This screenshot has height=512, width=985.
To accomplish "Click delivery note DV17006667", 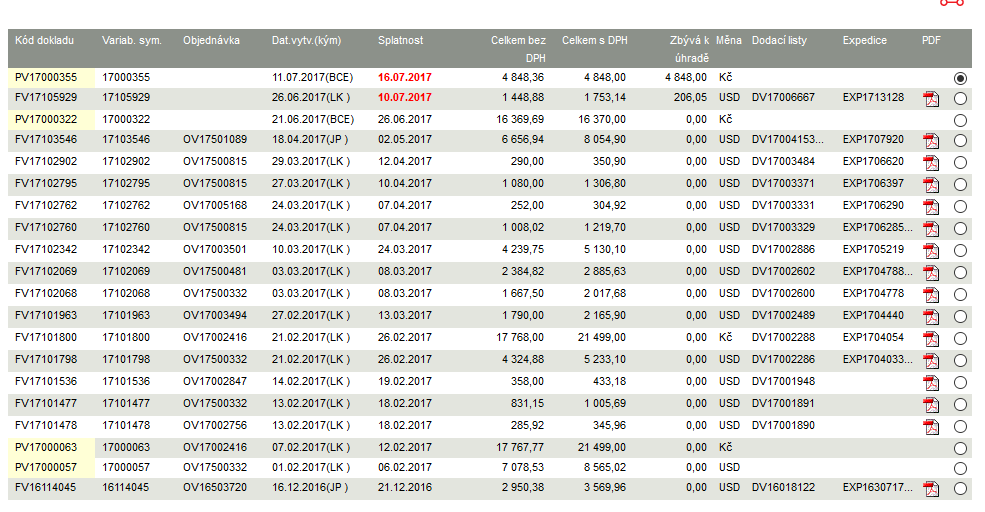I will pos(783,97).
